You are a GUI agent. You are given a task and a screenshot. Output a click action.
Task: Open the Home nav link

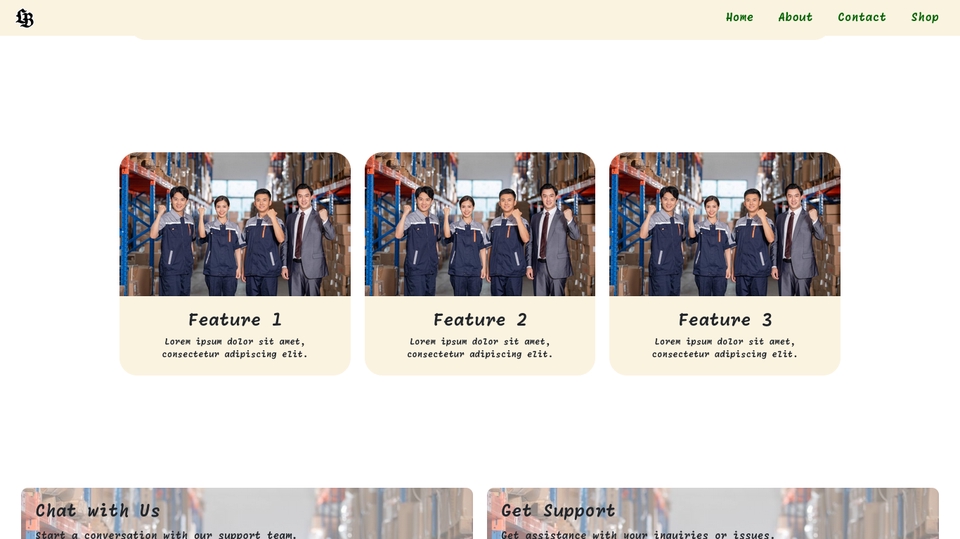click(739, 17)
